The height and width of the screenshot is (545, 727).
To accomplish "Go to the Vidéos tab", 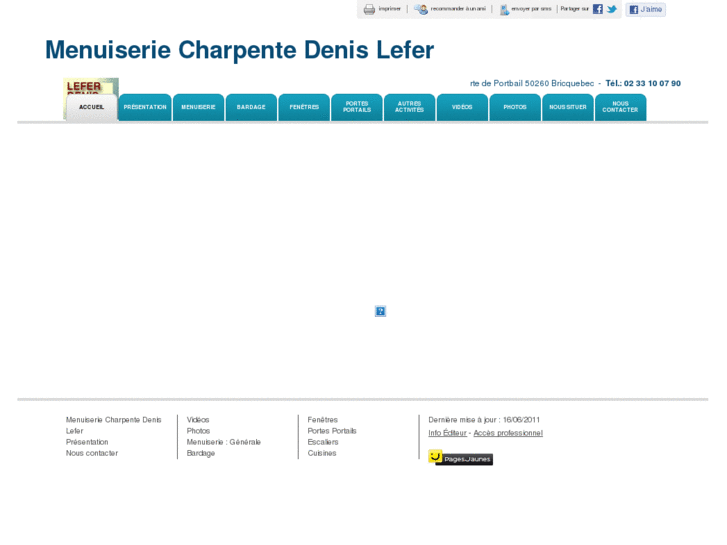I will 462,108.
